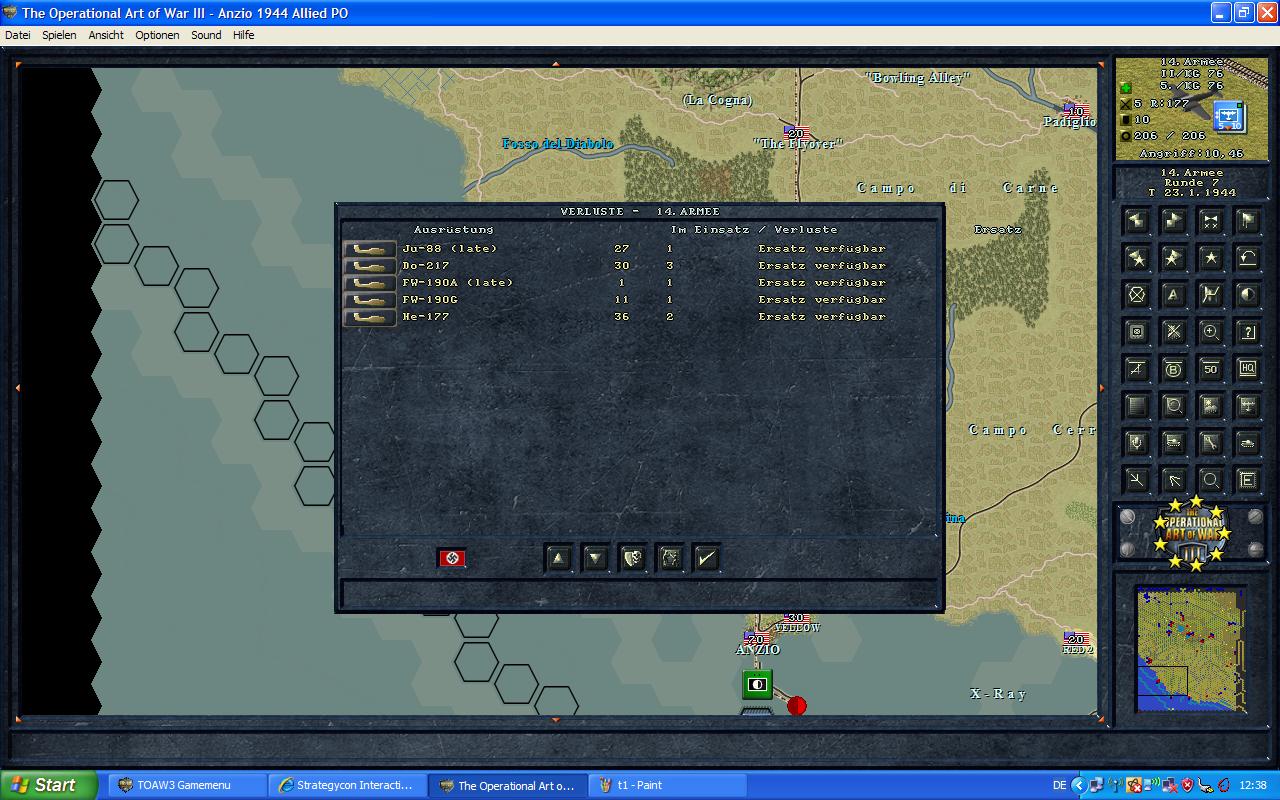The height and width of the screenshot is (800, 1280).
Task: Click Ersatz verfügbar in the He-177 row
Action: coord(822,317)
